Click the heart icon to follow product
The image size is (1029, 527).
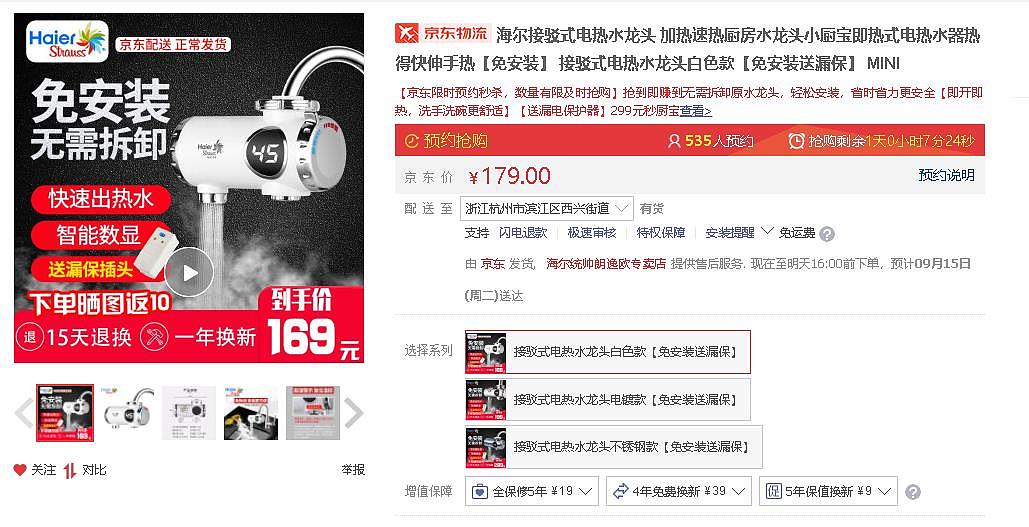click(20, 470)
